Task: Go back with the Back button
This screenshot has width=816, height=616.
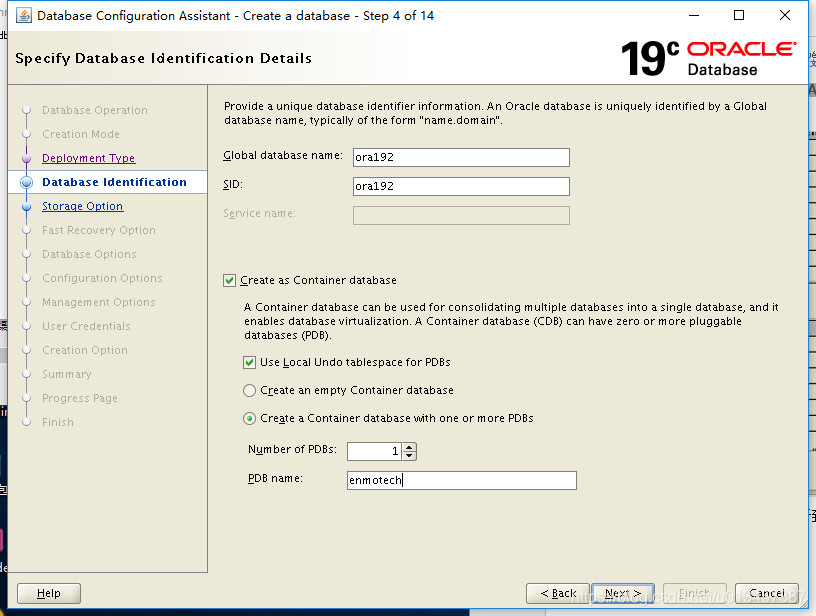Action: [557, 593]
